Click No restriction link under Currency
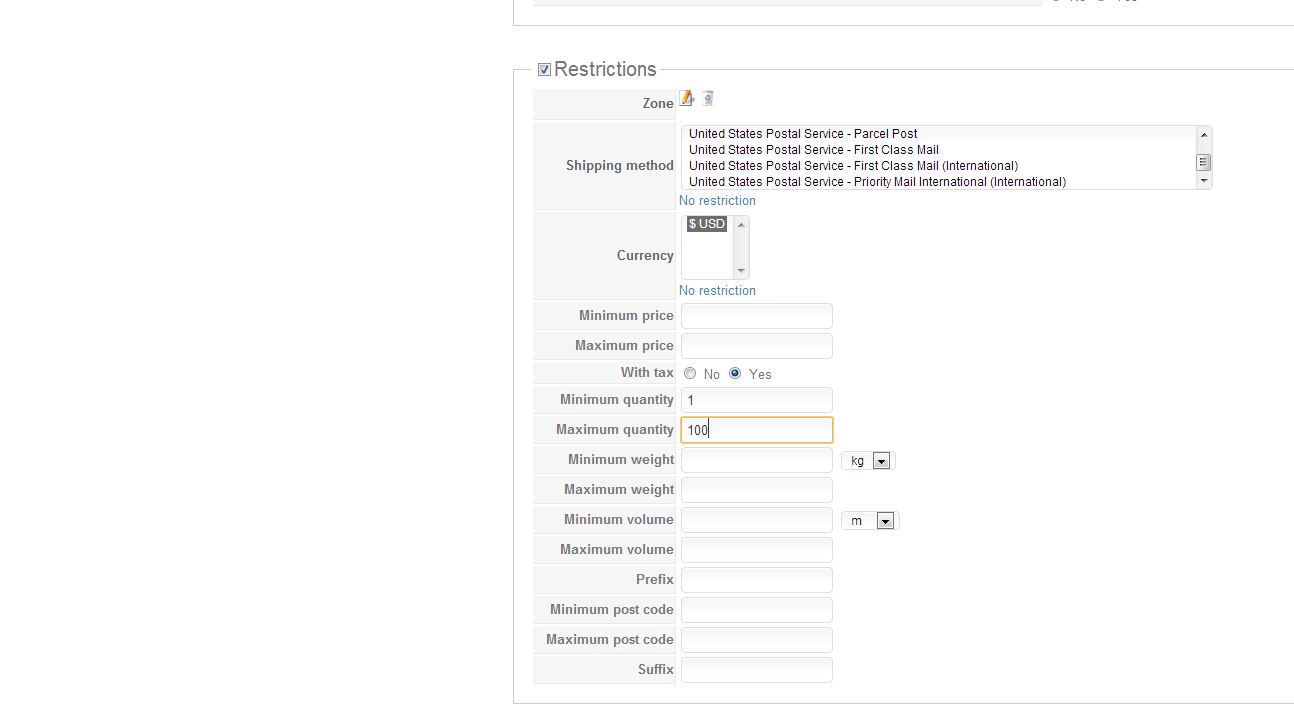This screenshot has width=1294, height=707. 717,291
